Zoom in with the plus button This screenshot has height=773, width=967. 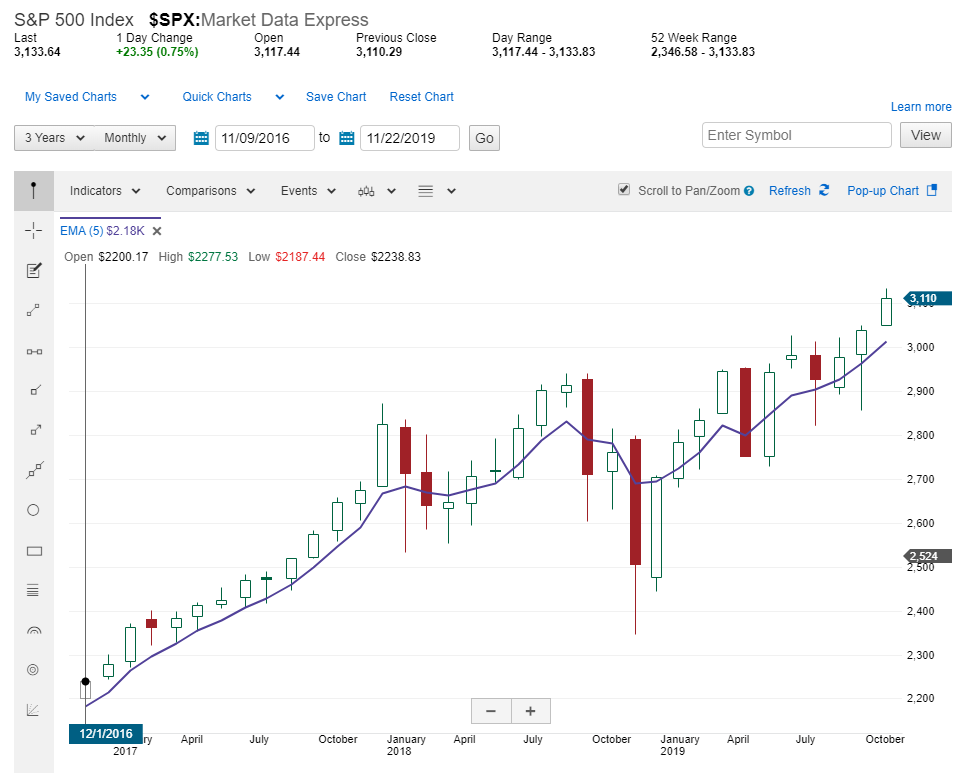[x=530, y=711]
